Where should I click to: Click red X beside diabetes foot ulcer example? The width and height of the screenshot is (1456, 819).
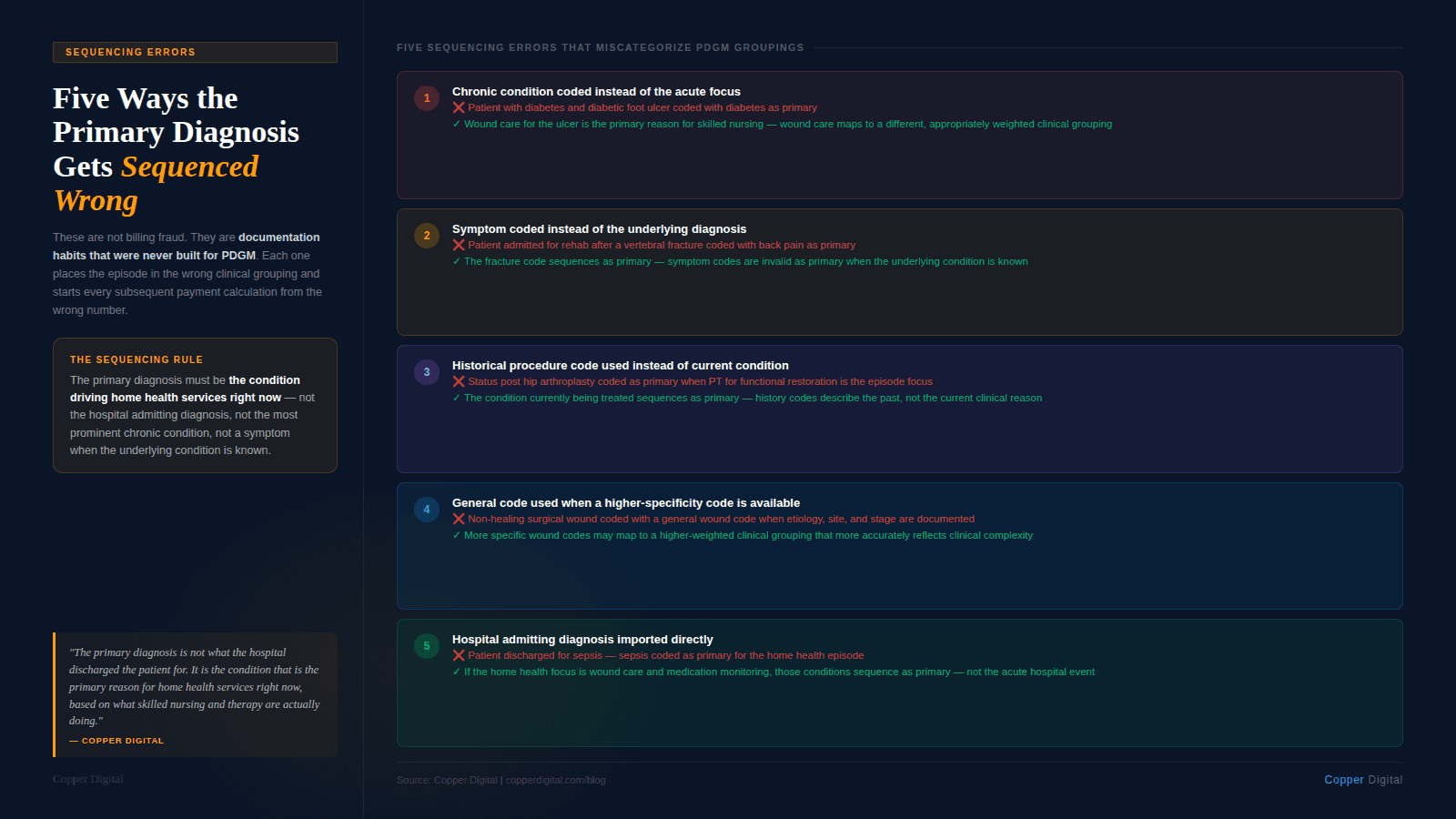tap(459, 107)
